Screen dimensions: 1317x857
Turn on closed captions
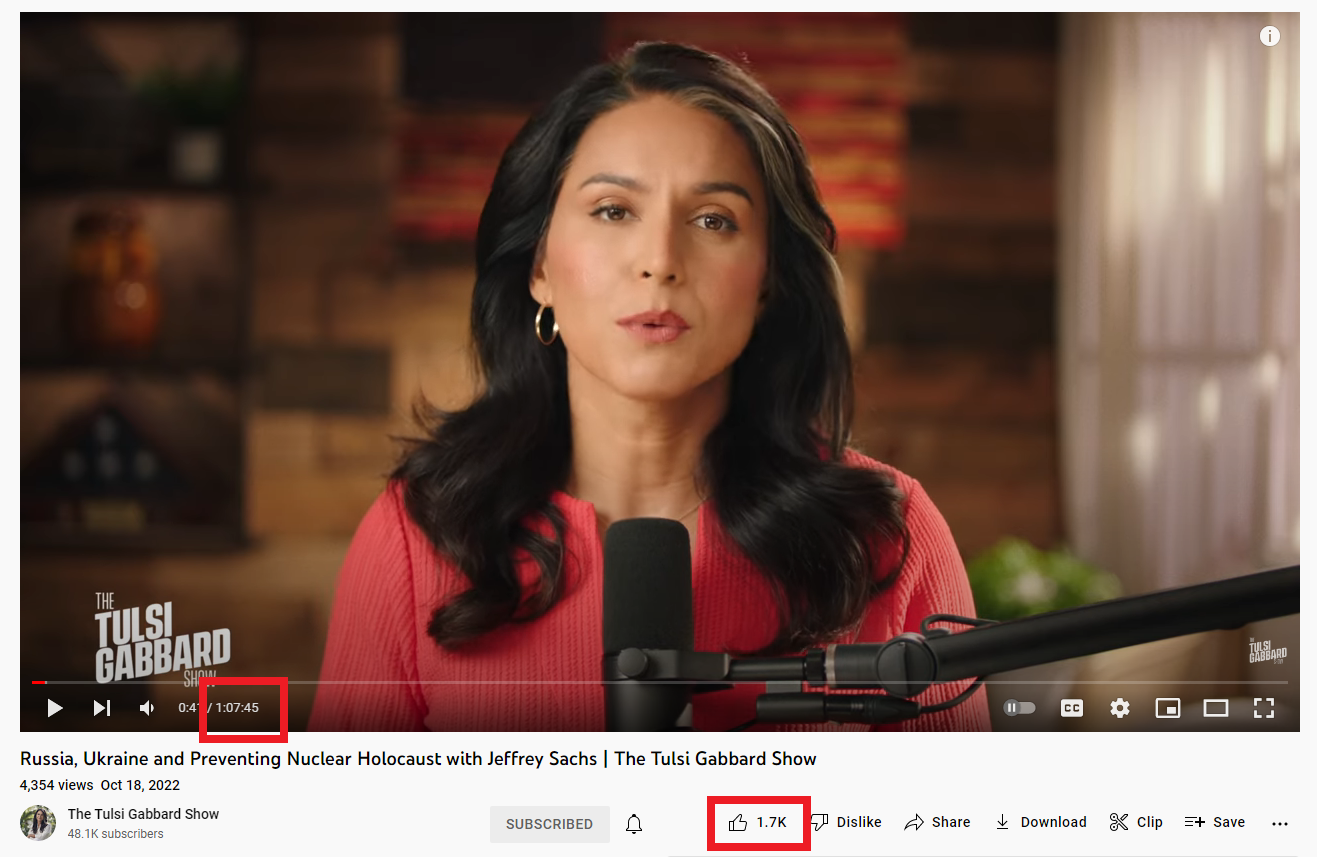coord(1071,708)
